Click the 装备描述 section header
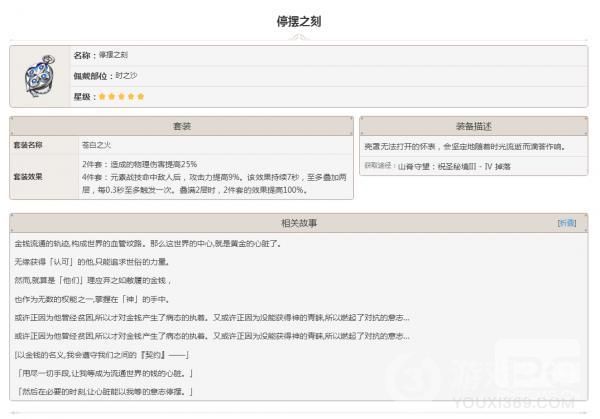The width and height of the screenshot is (600, 419). (x=474, y=126)
